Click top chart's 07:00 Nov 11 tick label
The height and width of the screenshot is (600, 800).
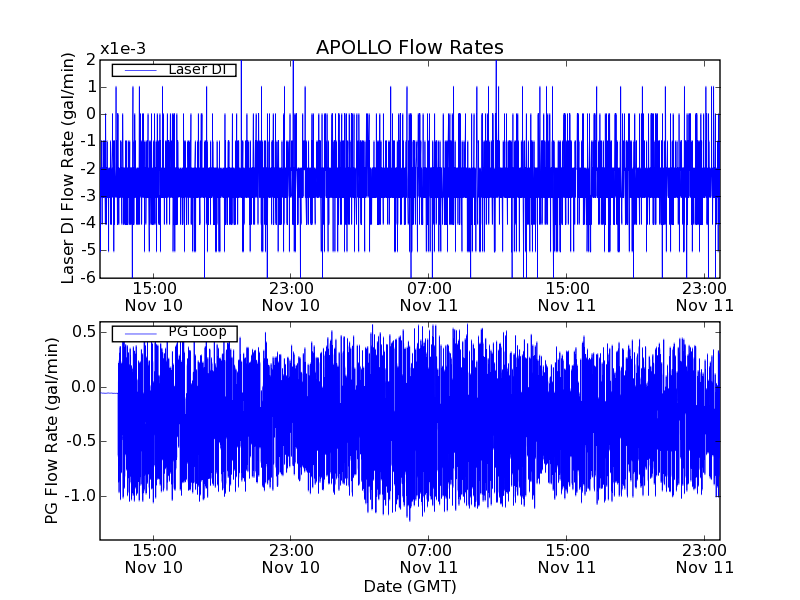(429, 296)
